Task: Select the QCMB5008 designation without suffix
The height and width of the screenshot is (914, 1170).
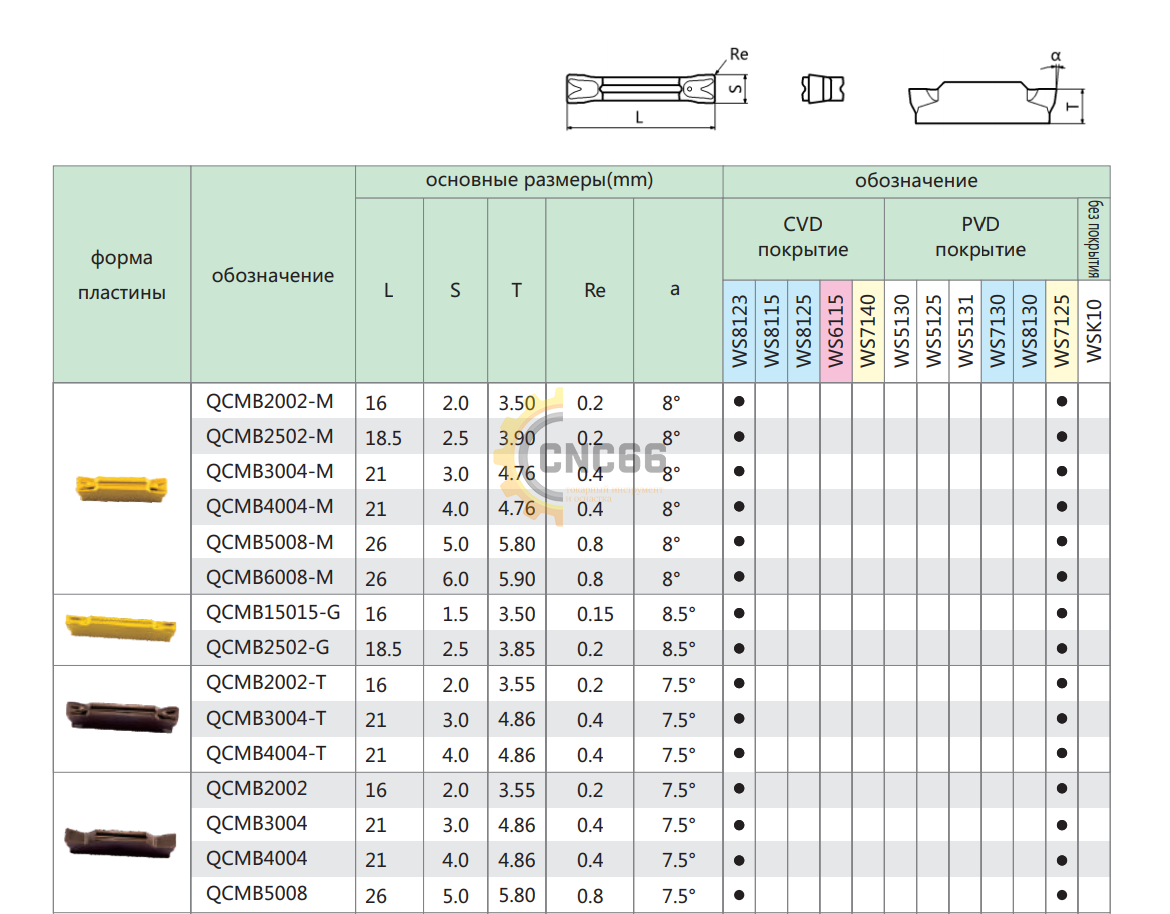Action: [x=257, y=894]
